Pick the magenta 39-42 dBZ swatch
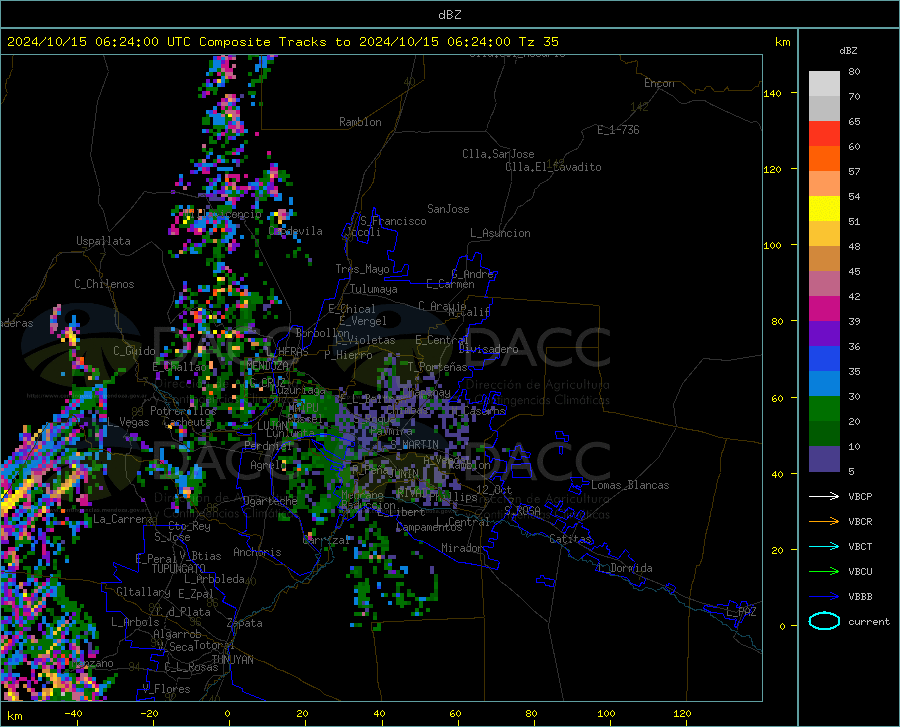 (x=824, y=309)
